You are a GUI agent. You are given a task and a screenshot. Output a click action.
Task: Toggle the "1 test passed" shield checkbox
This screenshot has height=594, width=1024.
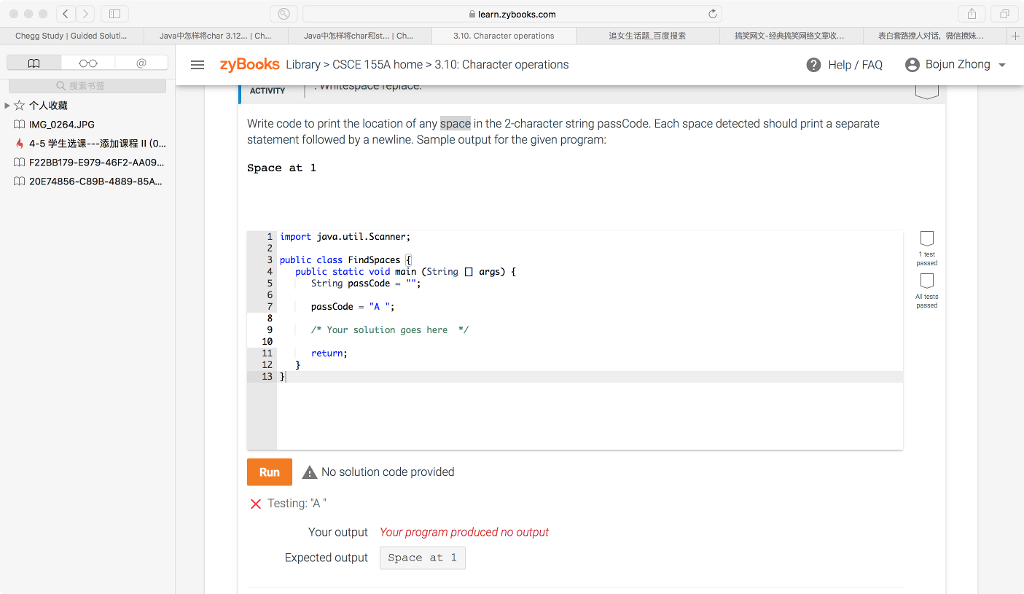point(927,237)
